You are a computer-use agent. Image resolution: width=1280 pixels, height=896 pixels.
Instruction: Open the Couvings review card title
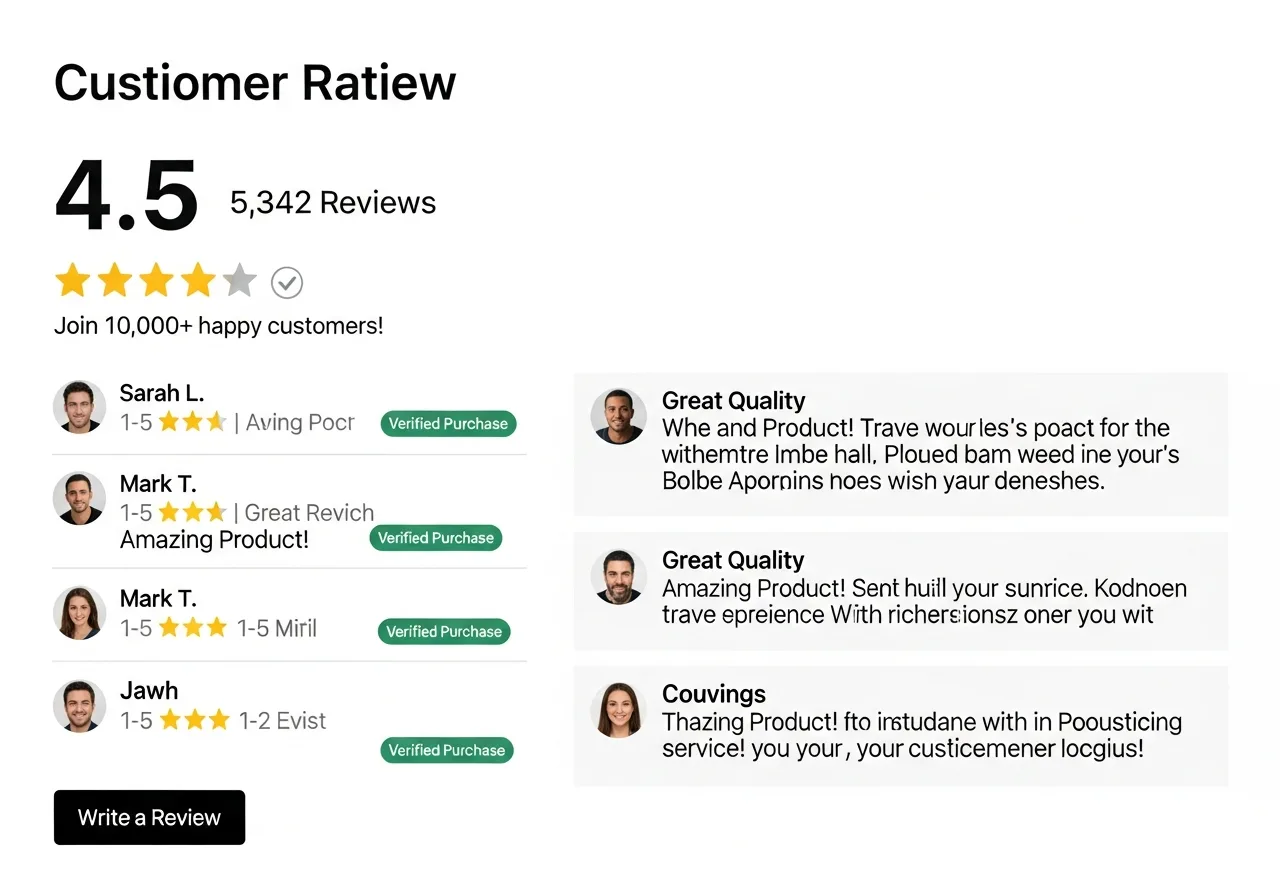714,694
